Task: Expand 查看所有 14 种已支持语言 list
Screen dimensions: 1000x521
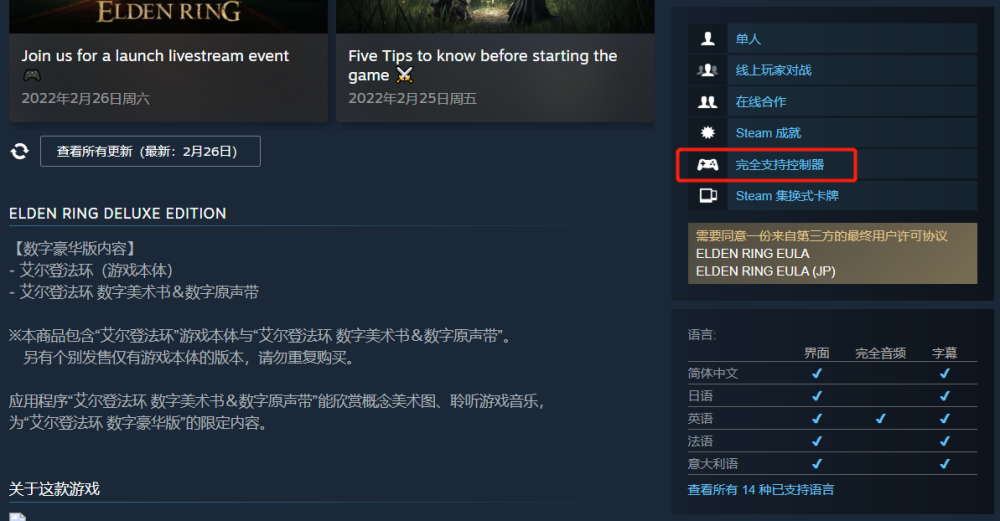Action: pos(761,490)
